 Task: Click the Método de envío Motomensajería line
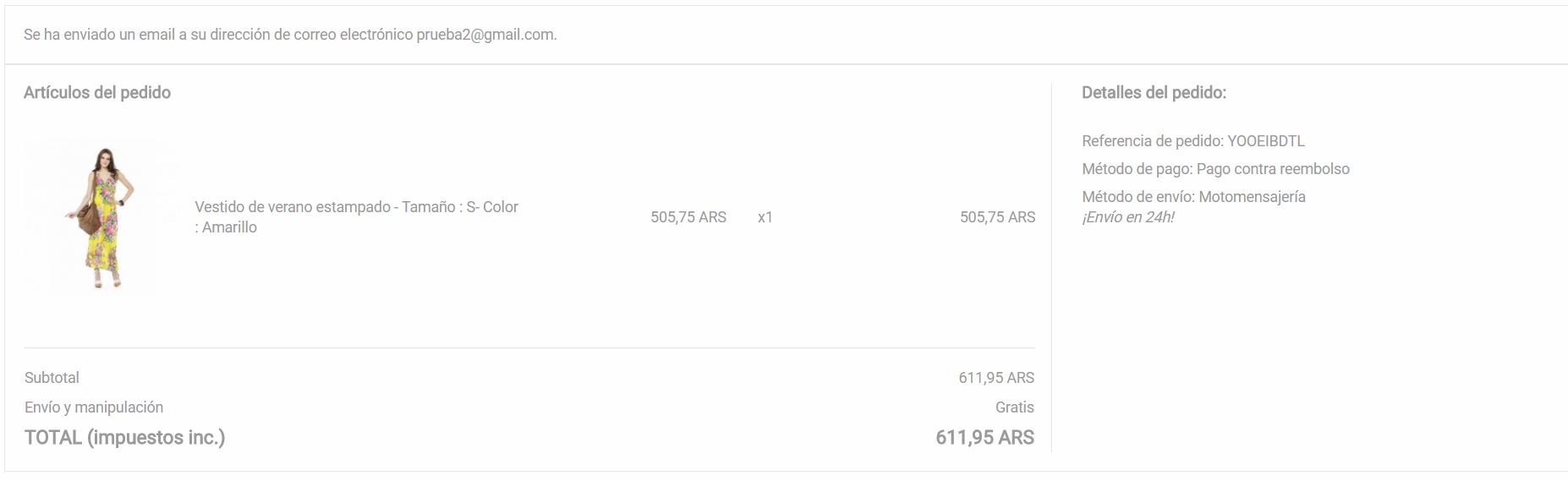pos(1193,197)
